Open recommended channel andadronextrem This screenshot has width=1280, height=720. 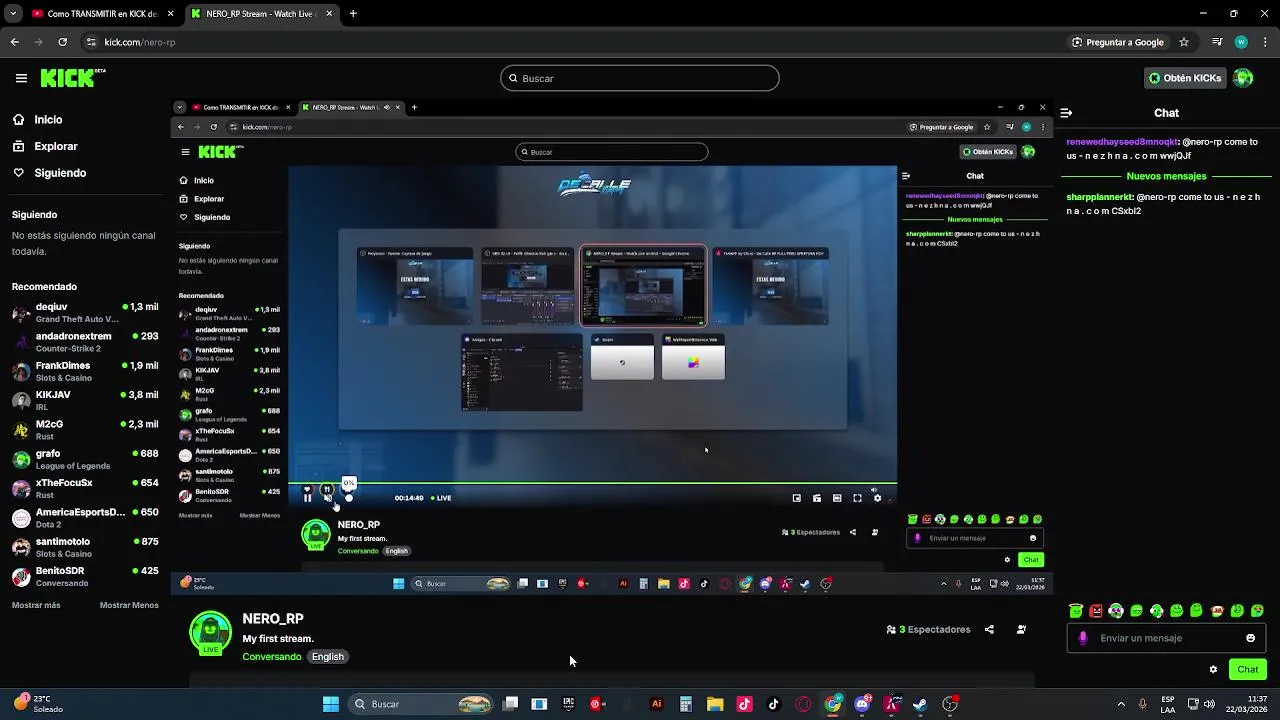[x=85, y=342]
